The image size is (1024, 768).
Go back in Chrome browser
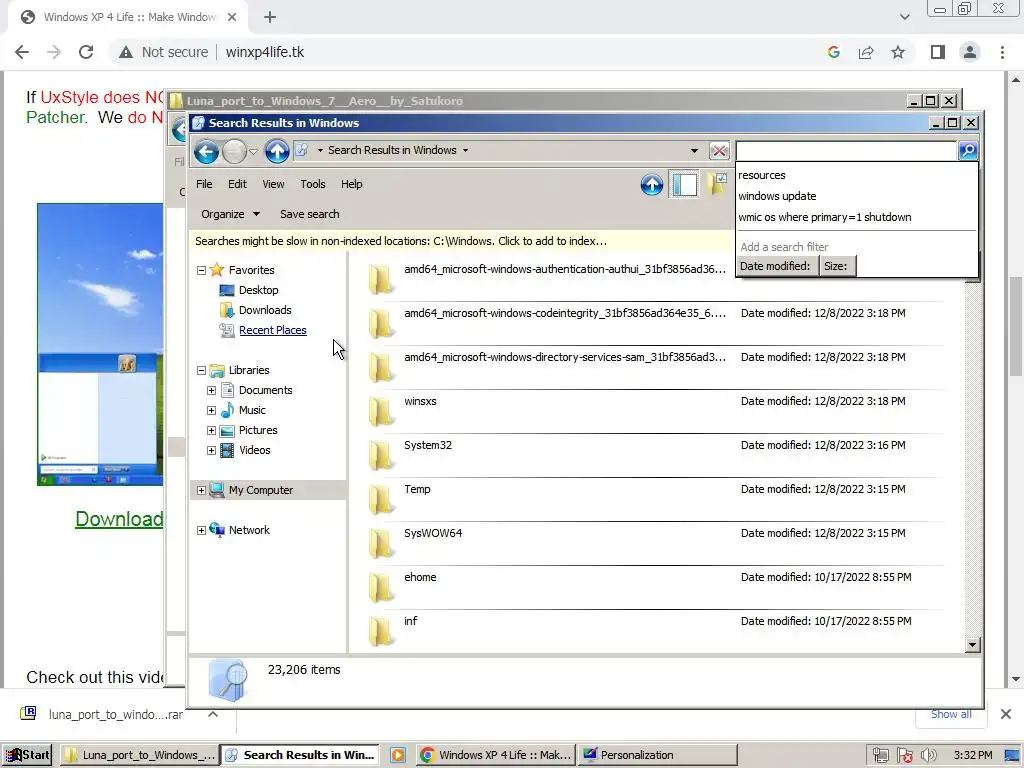pyautogui.click(x=22, y=52)
